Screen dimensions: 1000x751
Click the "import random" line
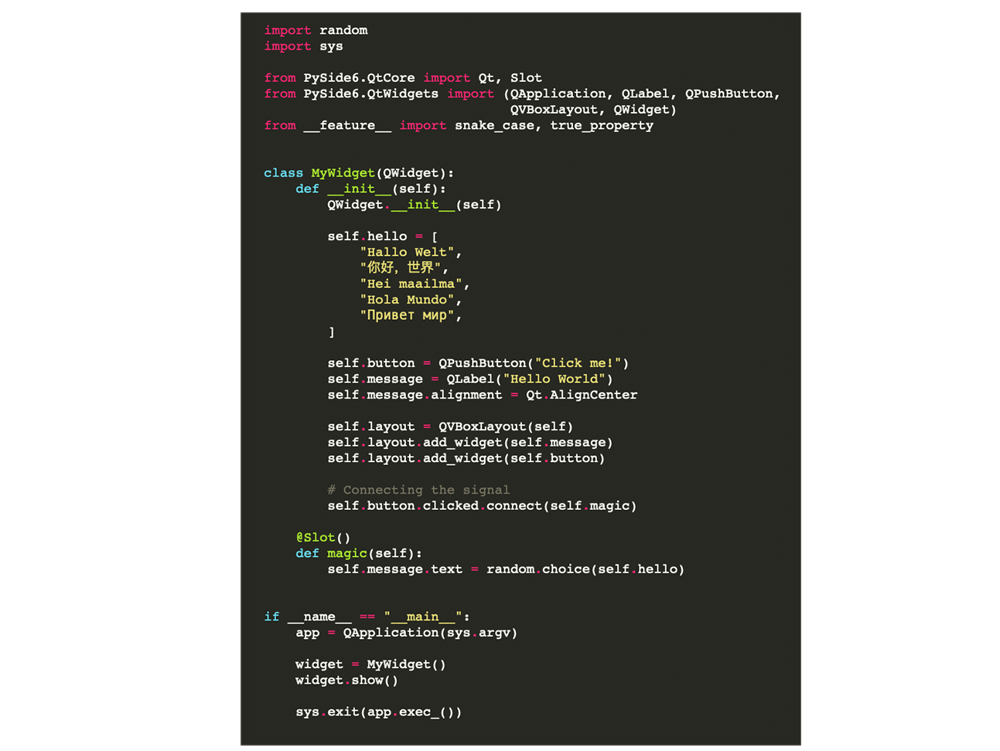click(315, 30)
